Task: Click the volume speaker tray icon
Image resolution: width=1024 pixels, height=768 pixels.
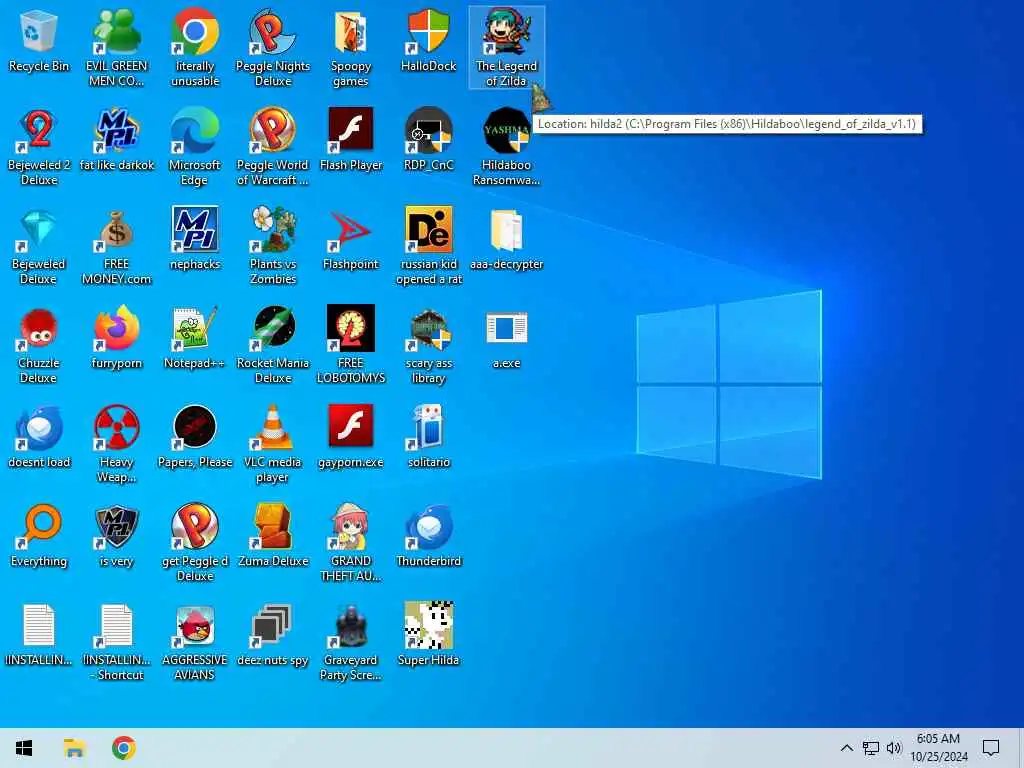Action: 894,748
